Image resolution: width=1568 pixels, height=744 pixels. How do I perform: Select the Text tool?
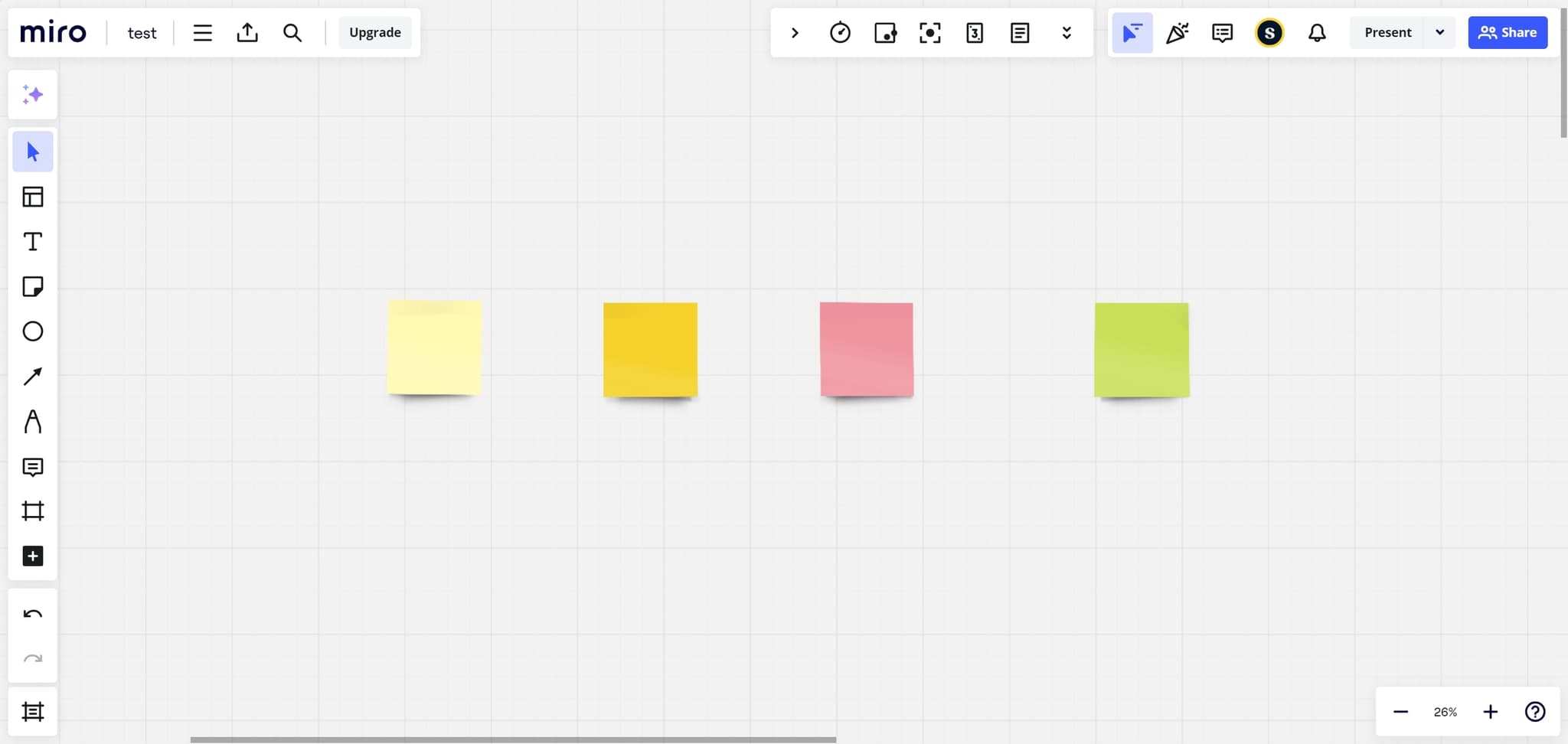(x=33, y=241)
